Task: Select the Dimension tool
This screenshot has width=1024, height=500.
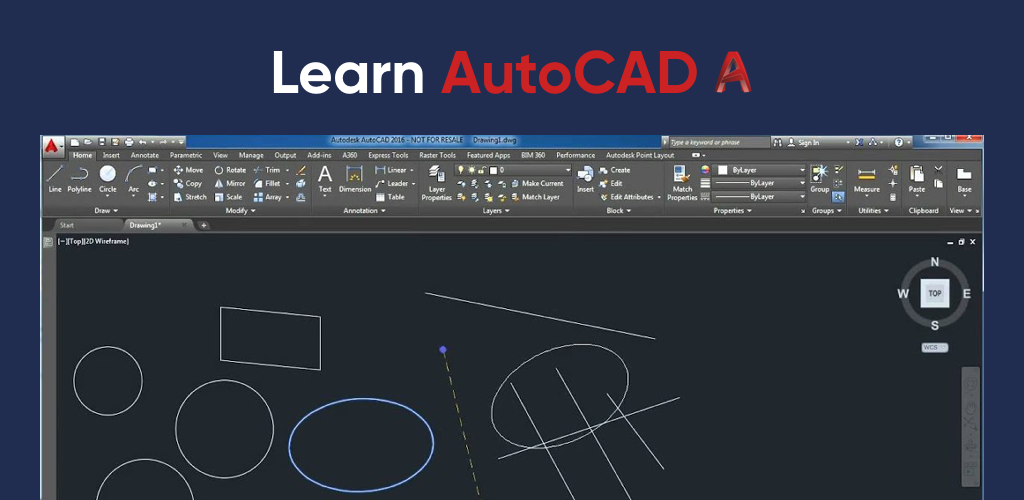Action: 355,180
